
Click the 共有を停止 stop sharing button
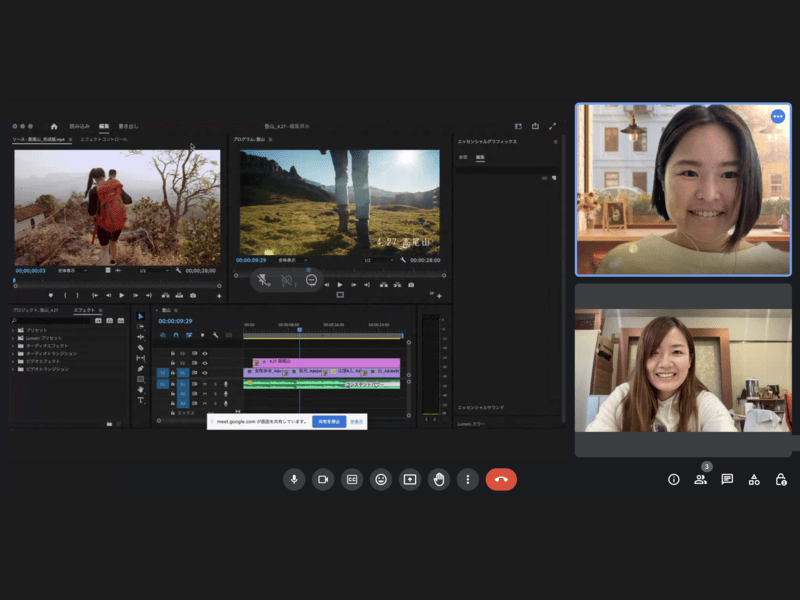329,422
